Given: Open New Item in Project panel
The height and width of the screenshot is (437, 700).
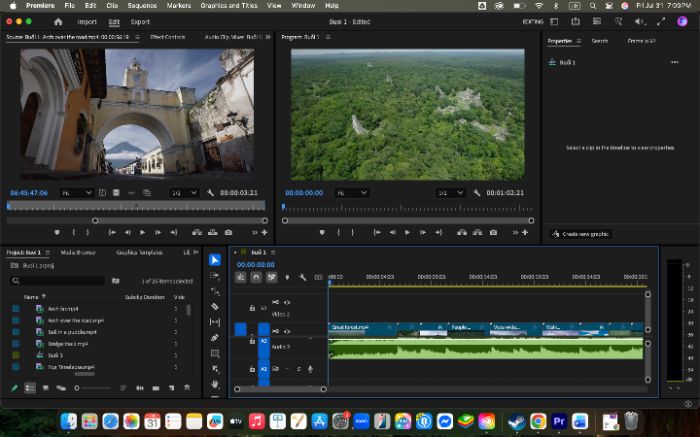Looking at the screenshot, I should coord(171,388).
